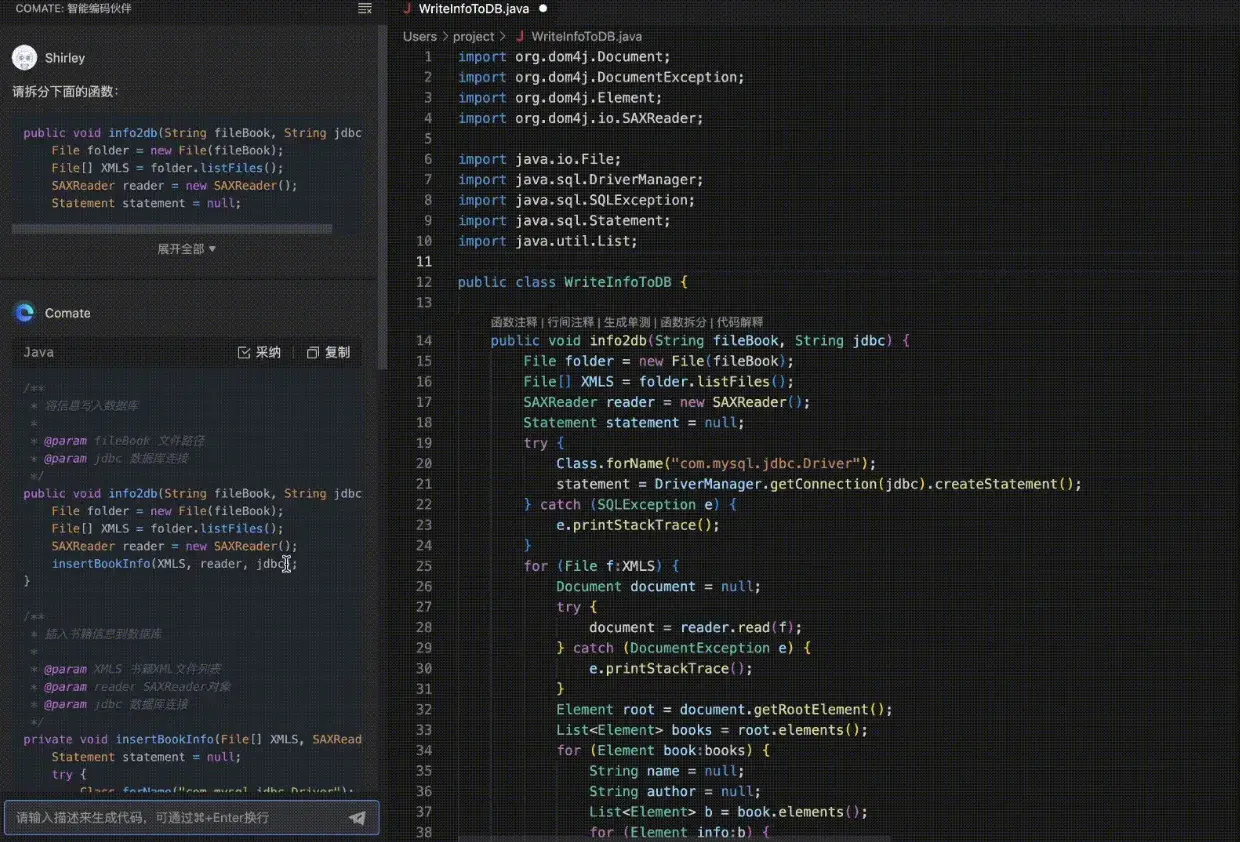The image size is (1240, 842).
Task: Click the unsaved dot on WriteInfoToDB.java tab
Action: [x=543, y=8]
